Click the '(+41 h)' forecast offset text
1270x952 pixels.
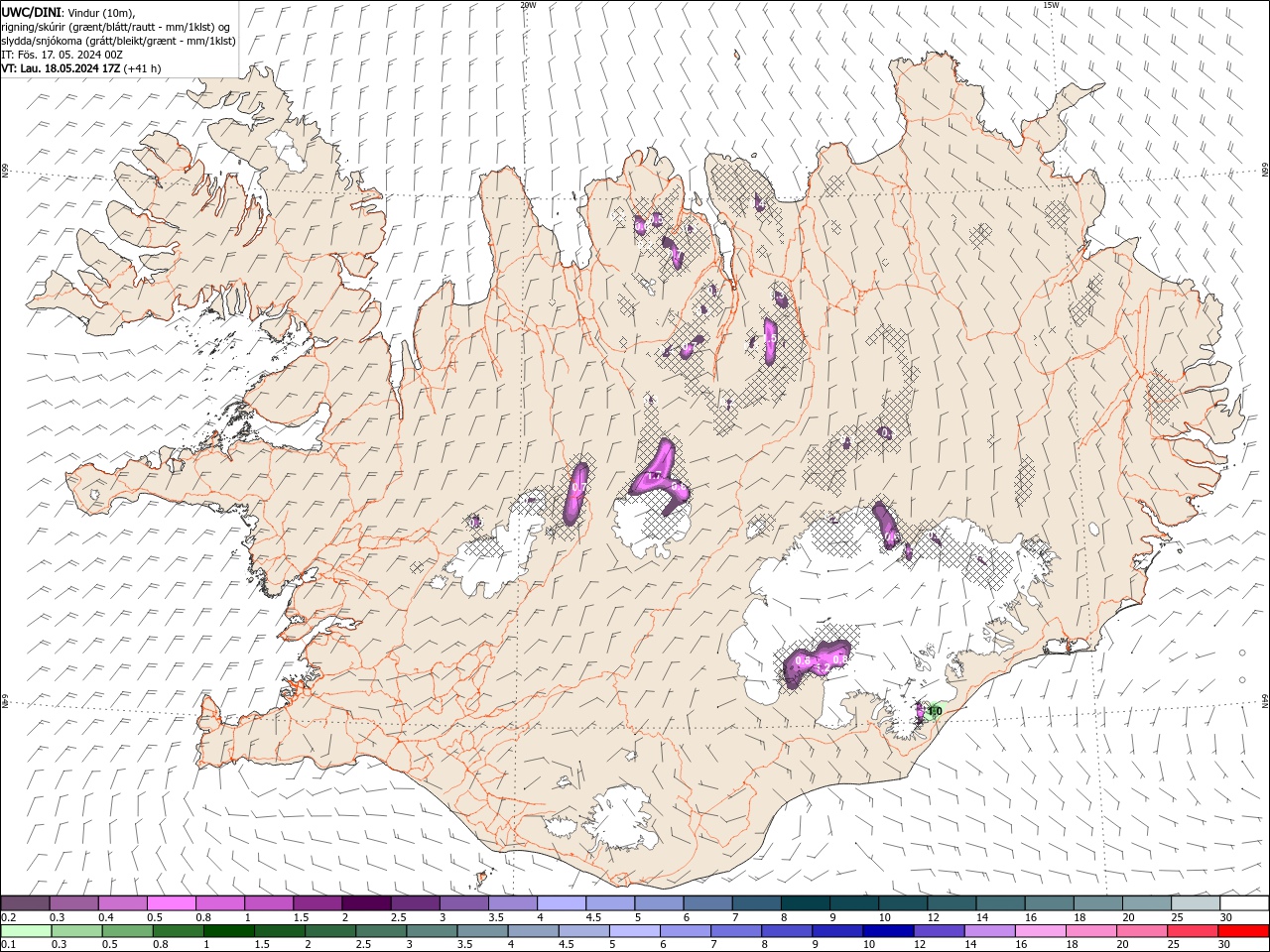click(143, 68)
